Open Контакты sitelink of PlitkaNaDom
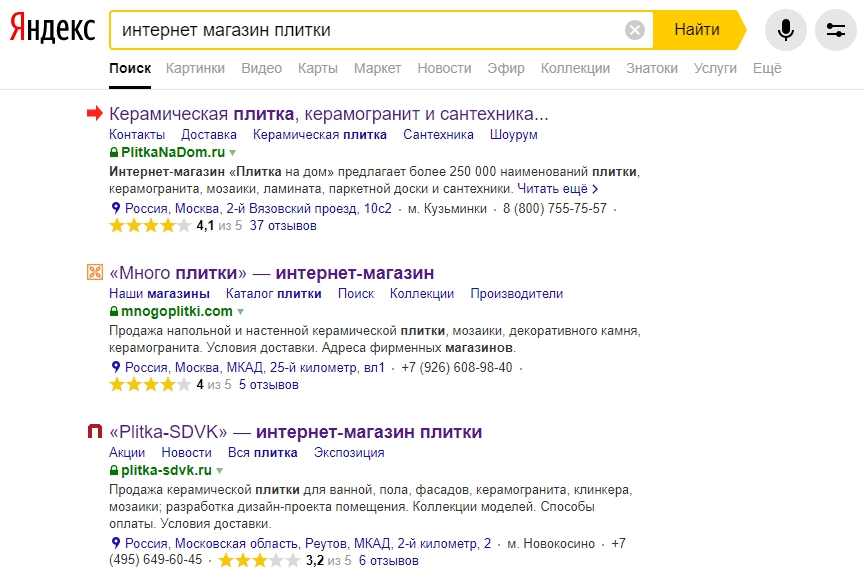Image resolution: width=864 pixels, height=582 pixels. [137, 134]
